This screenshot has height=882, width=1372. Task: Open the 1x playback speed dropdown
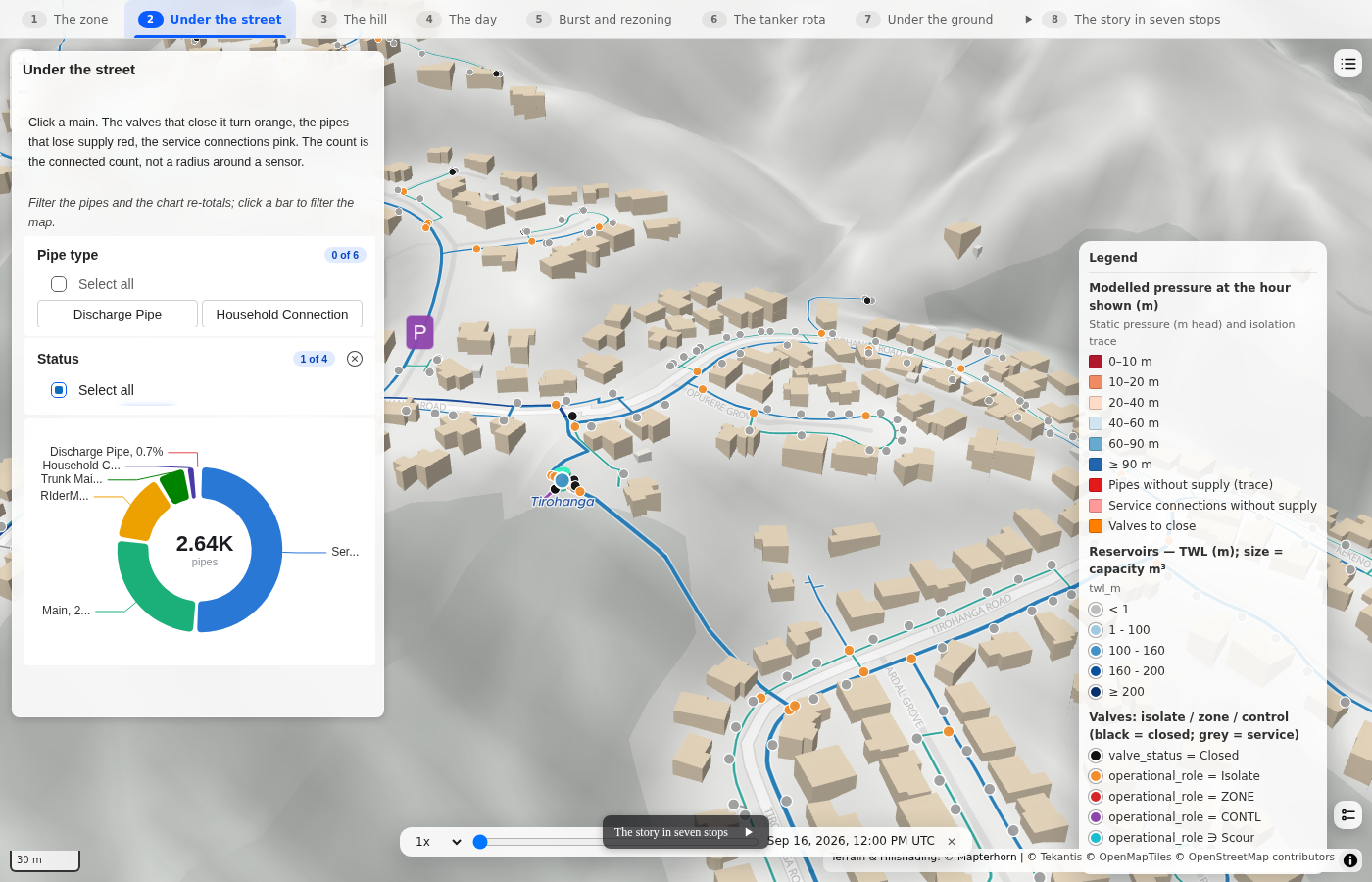438,842
